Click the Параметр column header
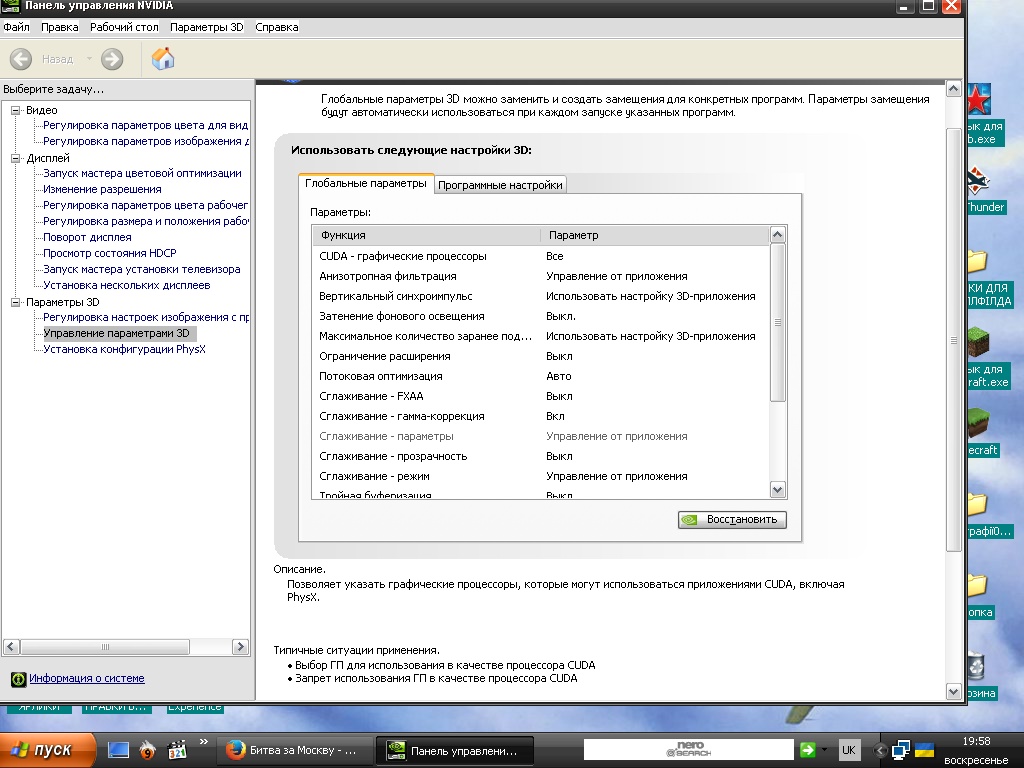This screenshot has width=1024, height=768. pyautogui.click(x=655, y=235)
